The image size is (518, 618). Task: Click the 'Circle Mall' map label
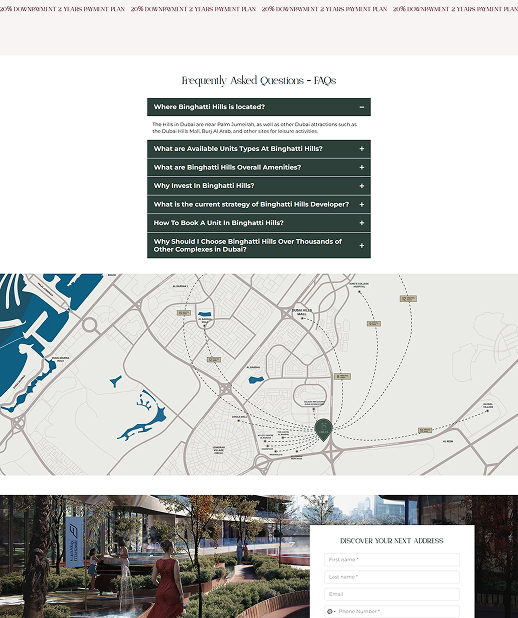[239, 417]
